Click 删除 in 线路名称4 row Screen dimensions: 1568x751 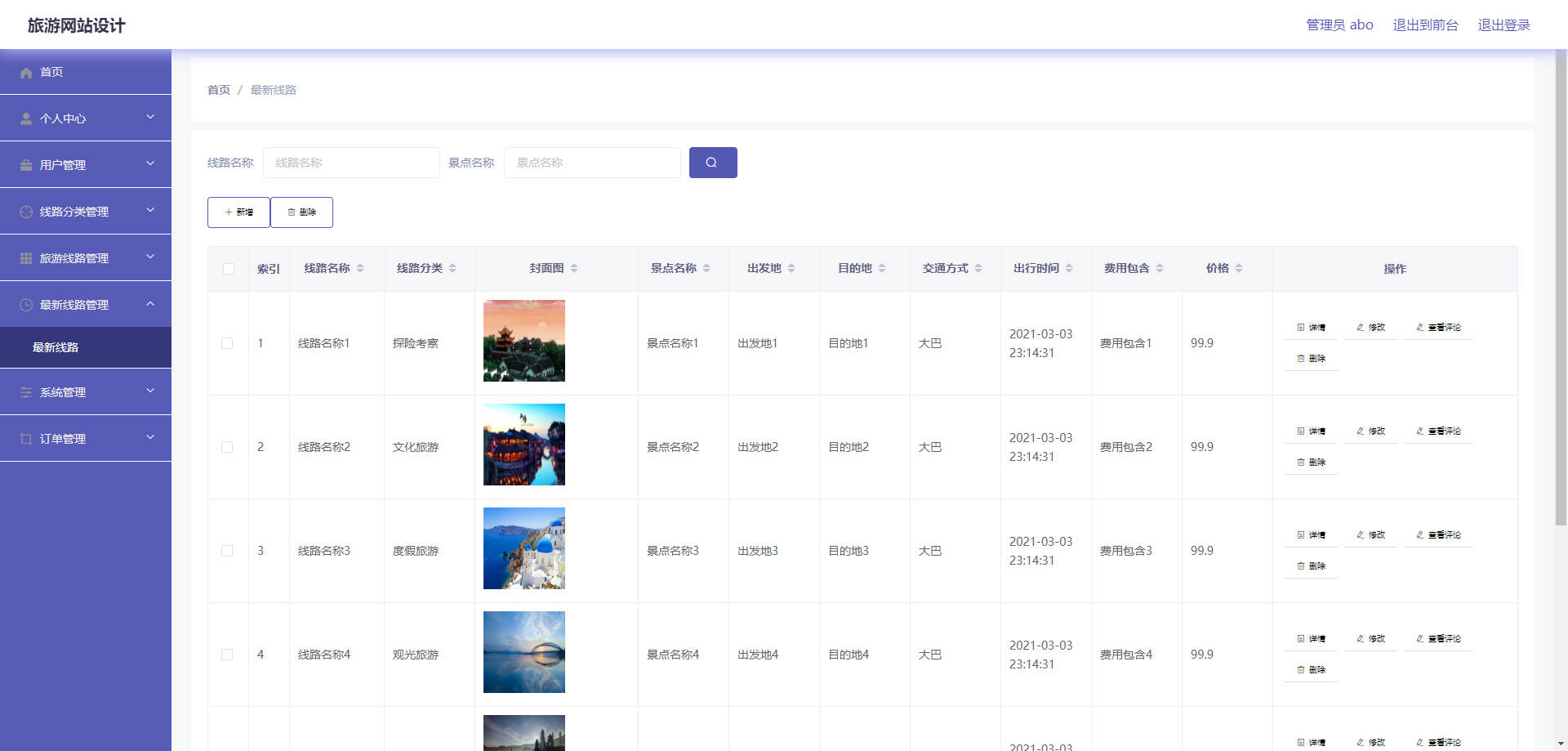1311,670
